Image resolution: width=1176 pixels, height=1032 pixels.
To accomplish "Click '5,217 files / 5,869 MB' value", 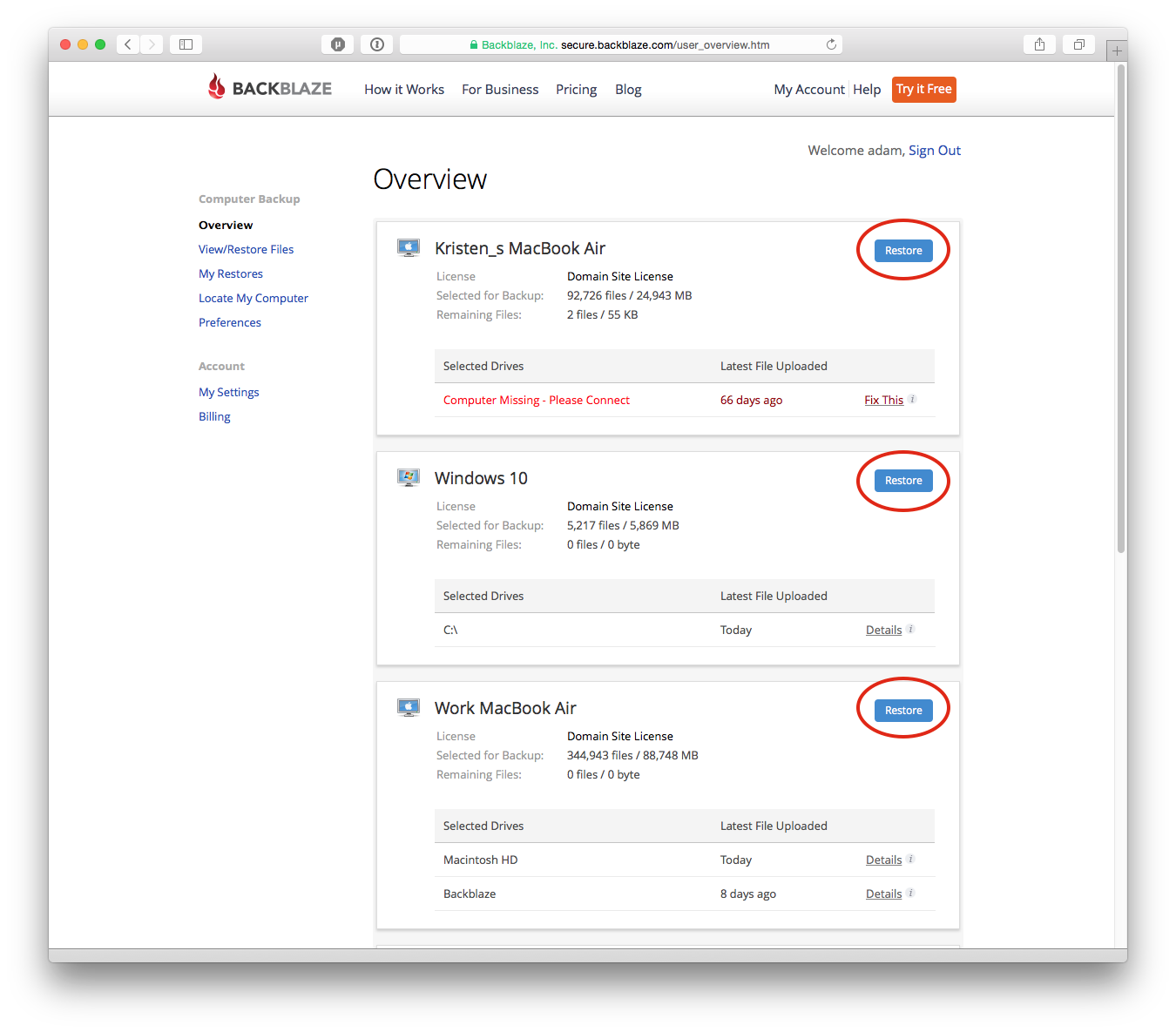I will point(623,525).
